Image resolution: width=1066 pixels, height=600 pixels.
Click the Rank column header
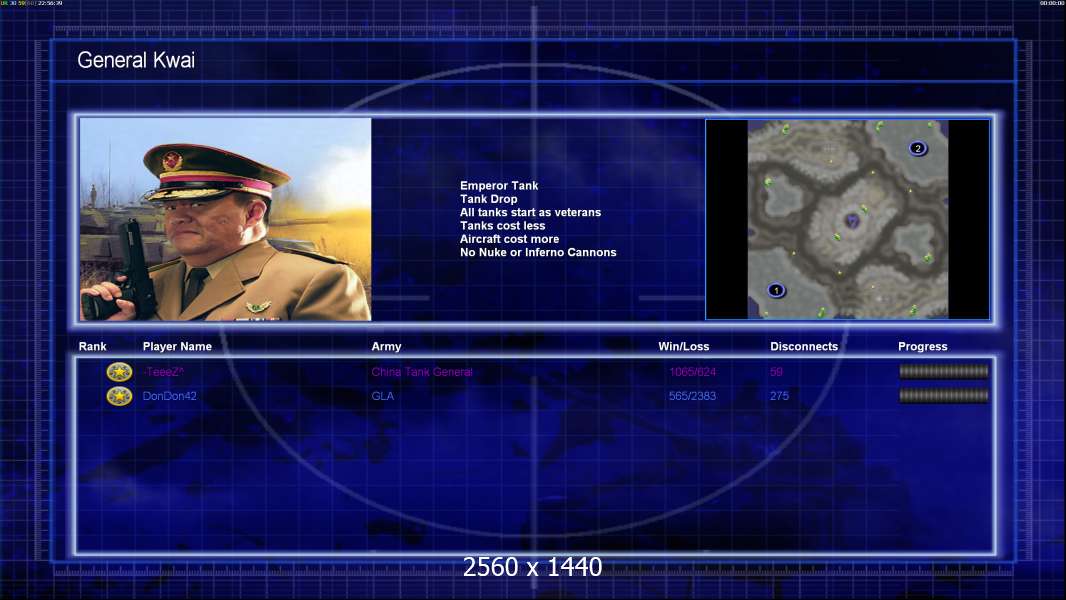point(92,347)
